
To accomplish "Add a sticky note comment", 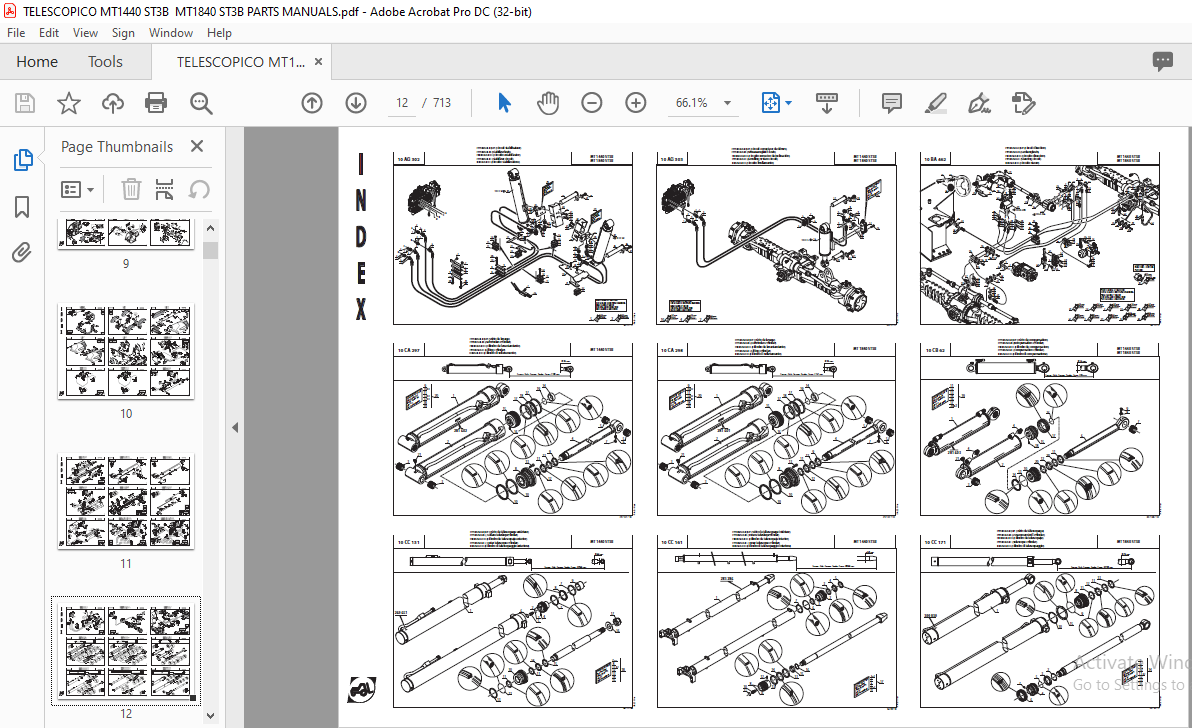I will click(x=892, y=103).
